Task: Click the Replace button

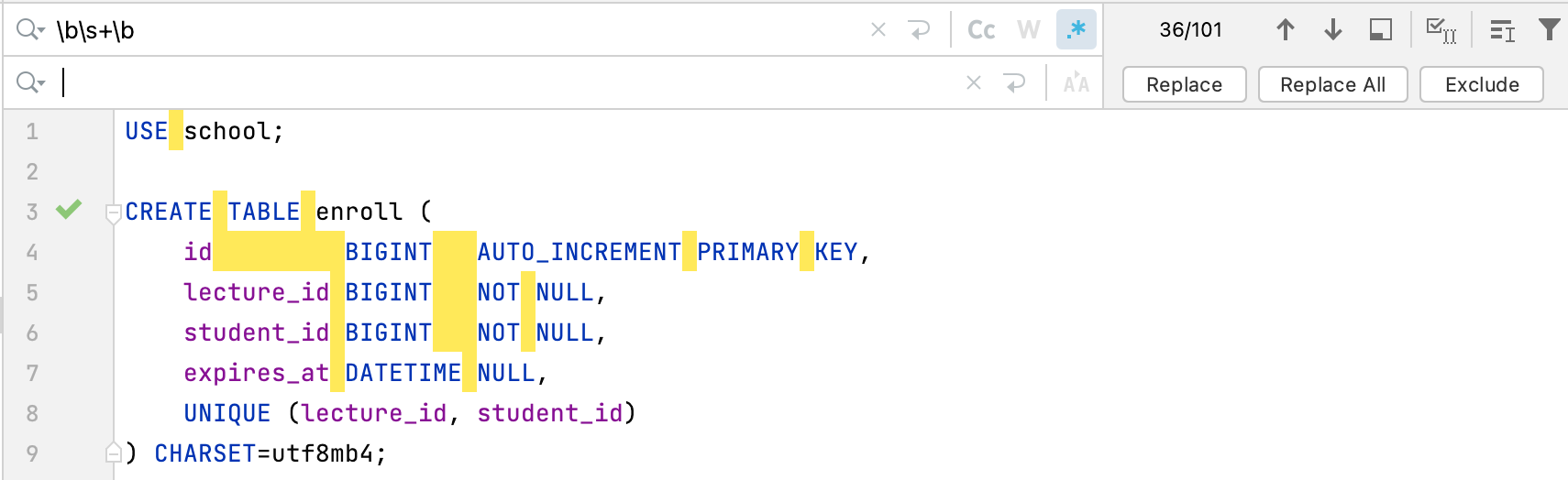Action: [x=1184, y=84]
